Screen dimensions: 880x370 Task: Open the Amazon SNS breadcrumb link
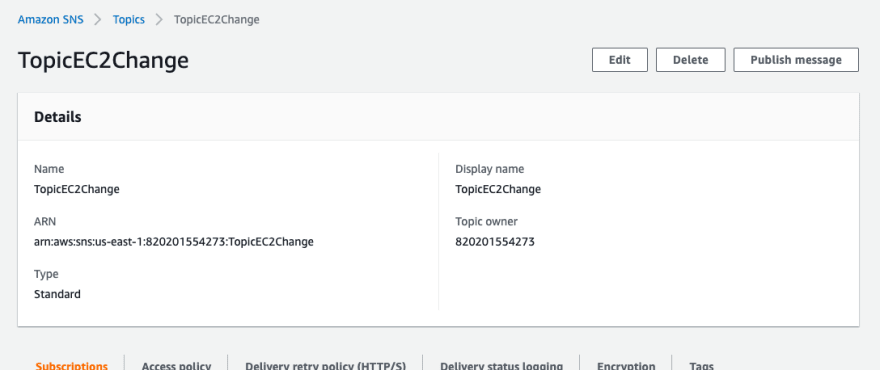(x=51, y=20)
